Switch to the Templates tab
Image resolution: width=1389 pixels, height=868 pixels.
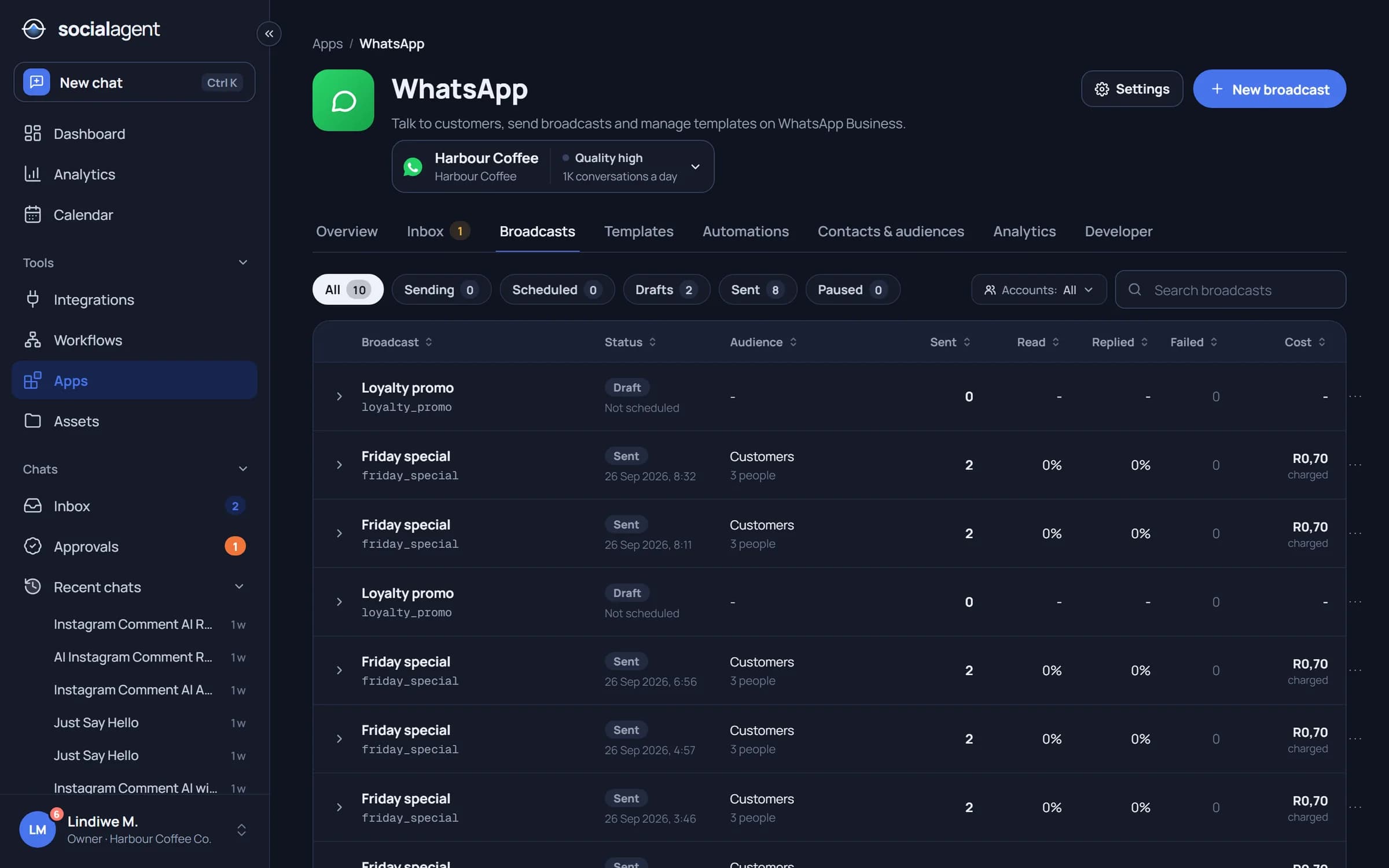coord(638,231)
